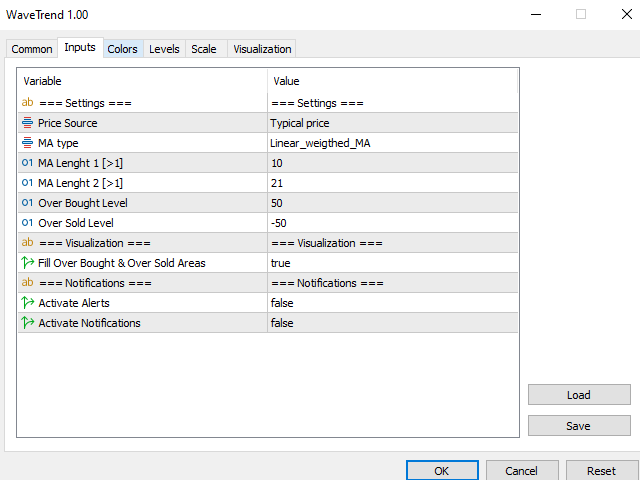Select the MA type variable name
The width and height of the screenshot is (640, 480).
tap(58, 143)
